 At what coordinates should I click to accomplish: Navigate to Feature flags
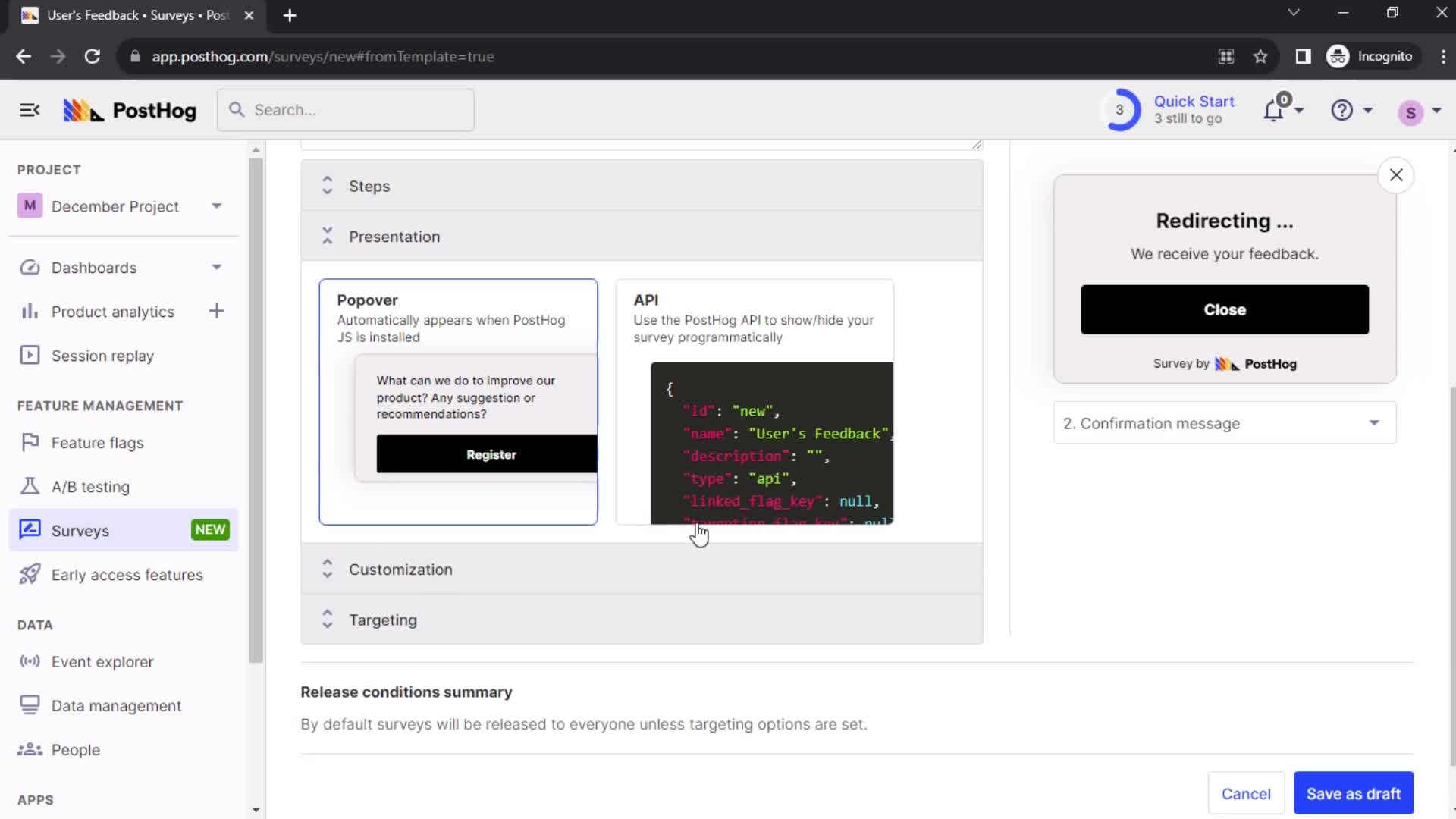[97, 442]
